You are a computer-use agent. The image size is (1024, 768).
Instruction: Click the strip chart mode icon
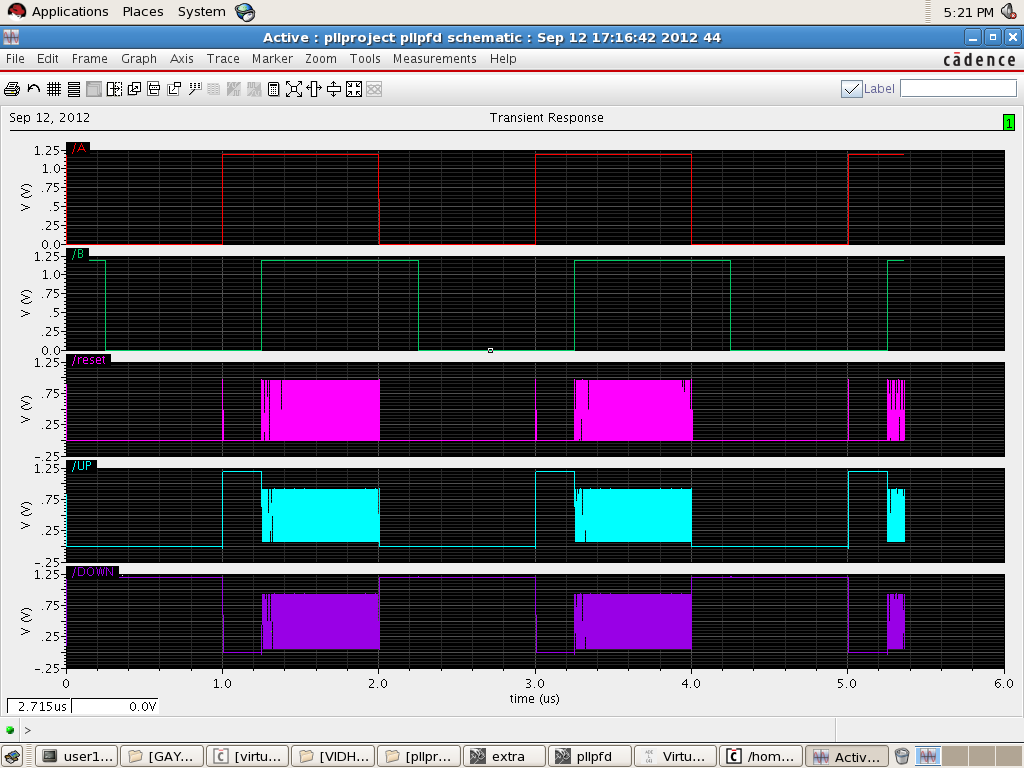click(x=74, y=89)
